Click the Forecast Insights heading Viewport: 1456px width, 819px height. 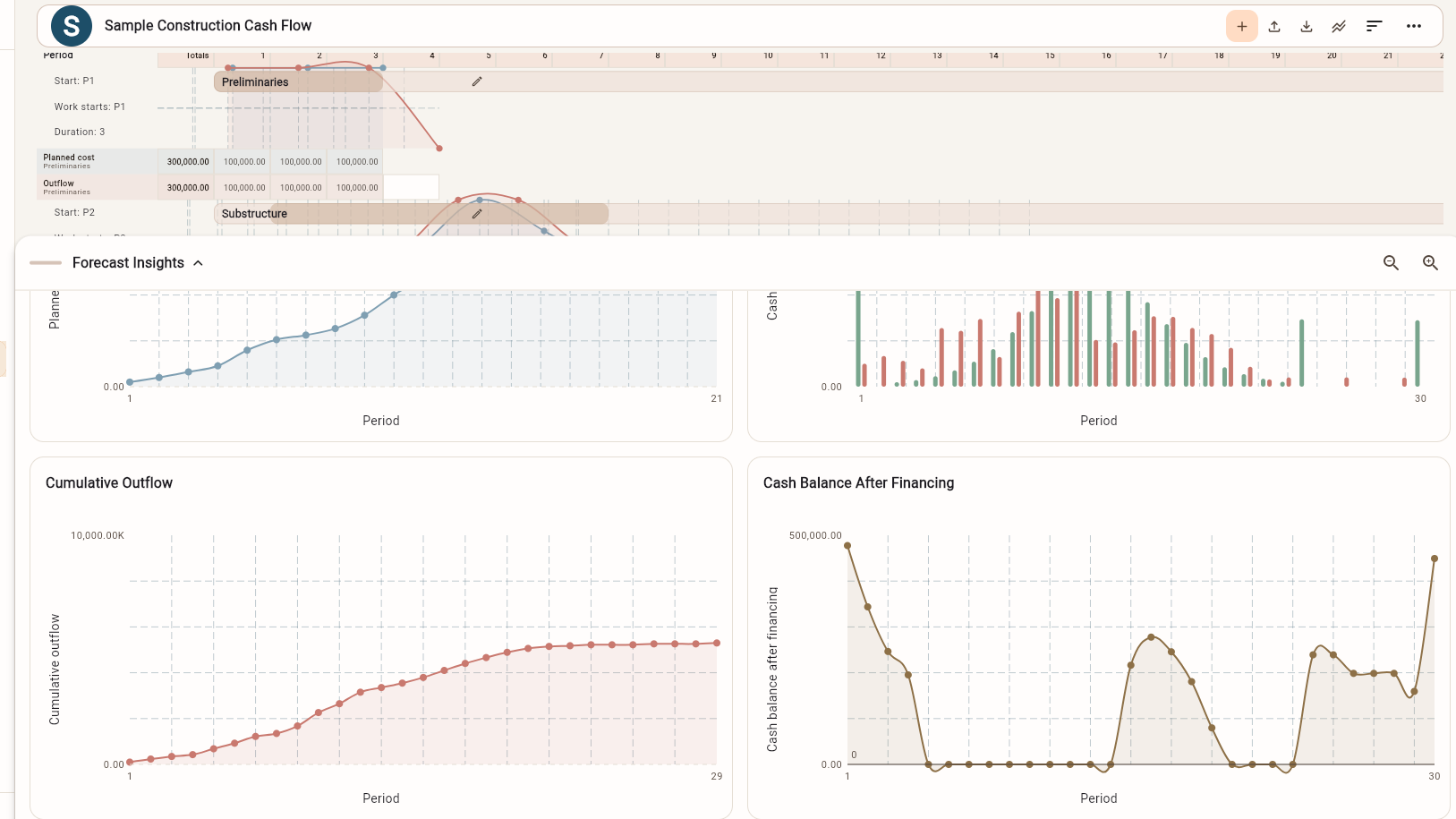128,262
